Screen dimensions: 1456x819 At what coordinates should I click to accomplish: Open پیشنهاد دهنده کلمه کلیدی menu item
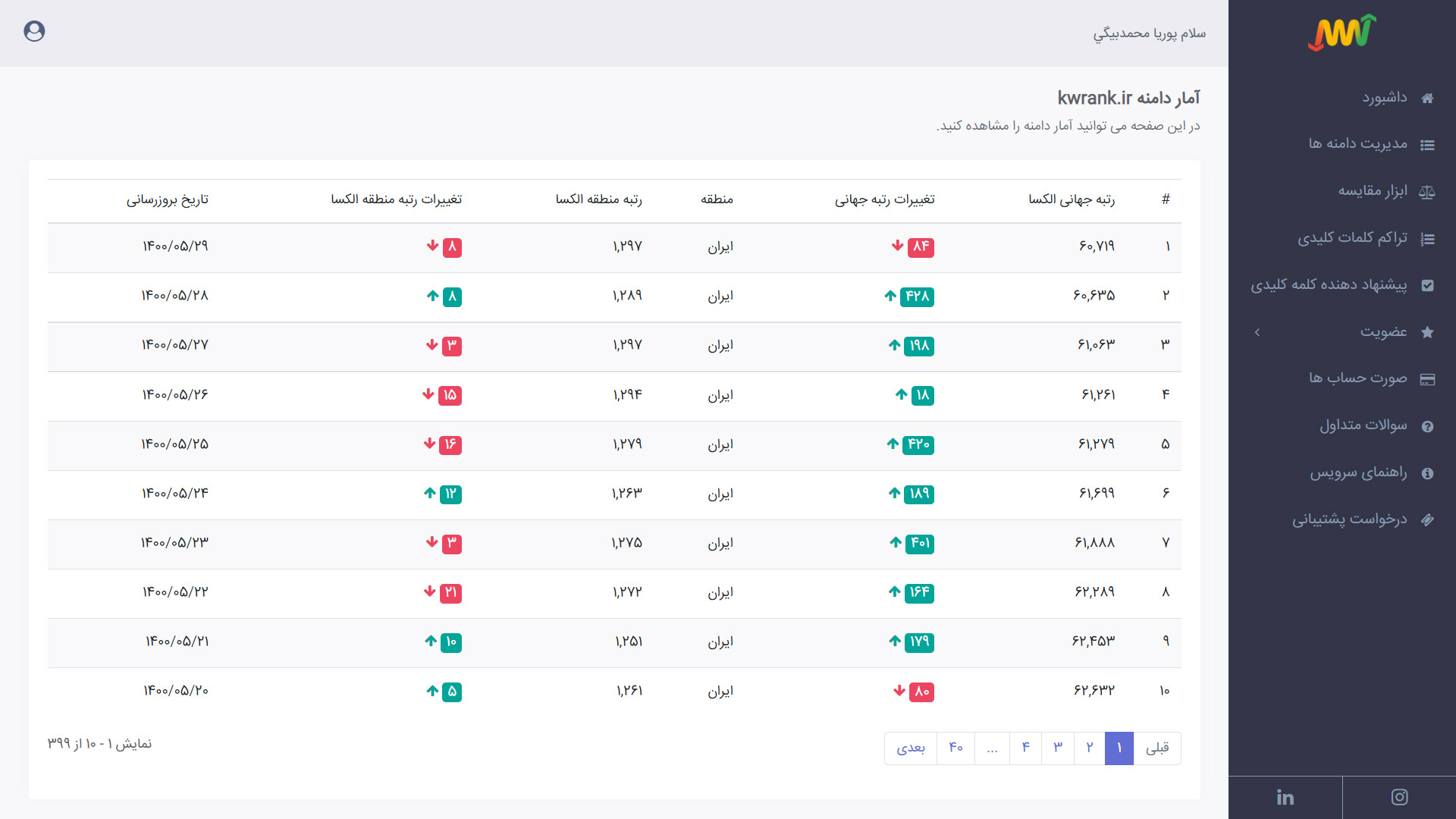(1329, 285)
